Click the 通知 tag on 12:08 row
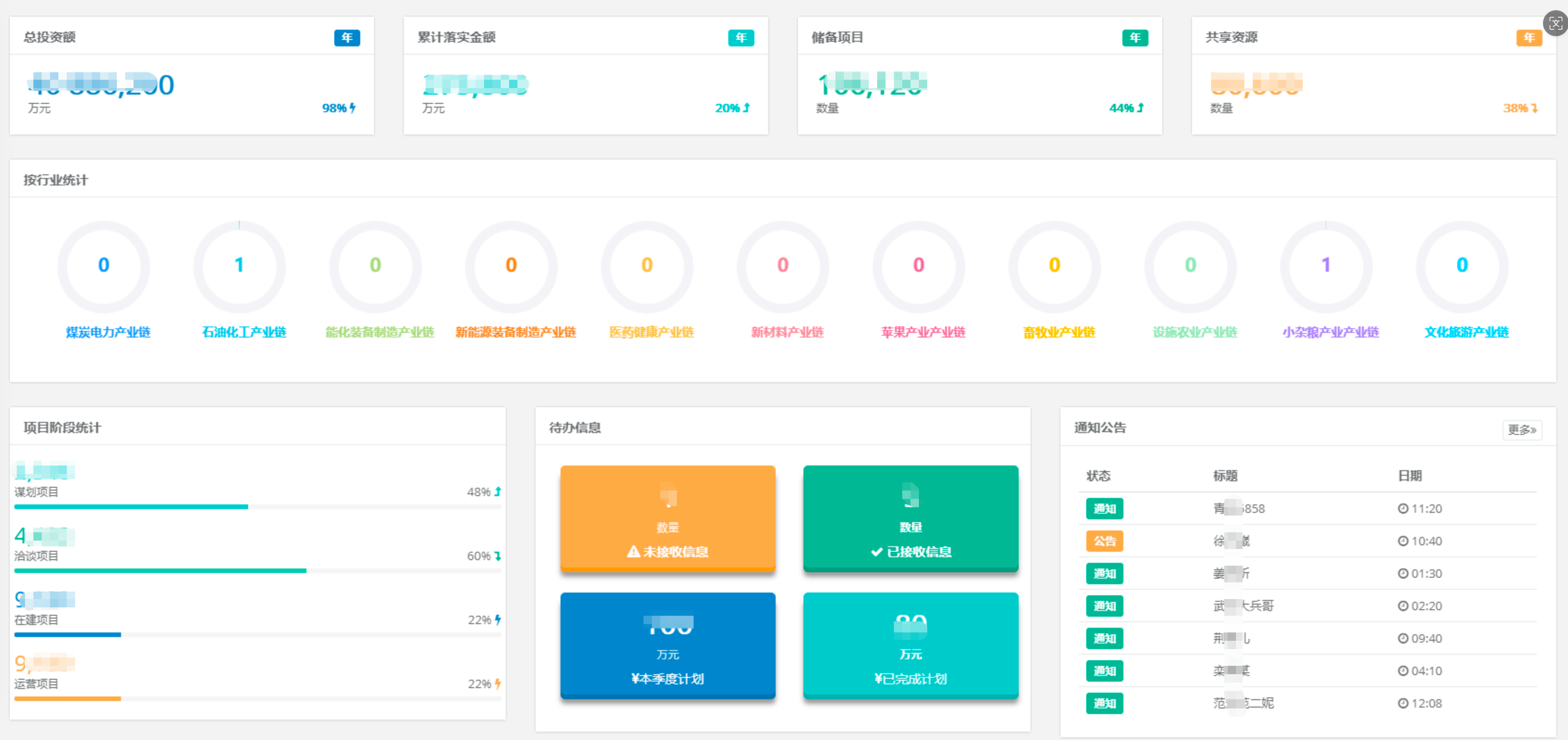This screenshot has width=1568, height=740. click(1104, 703)
